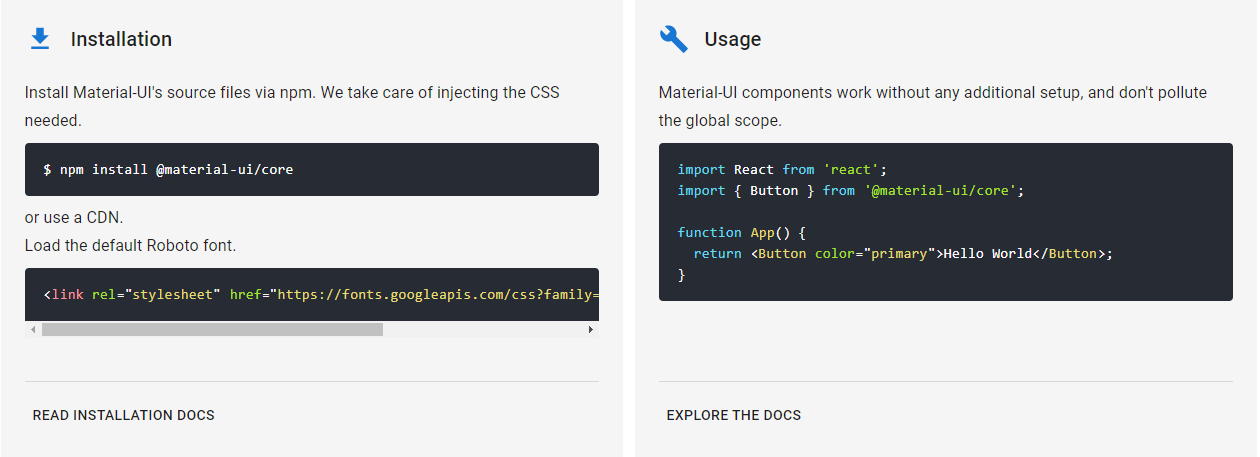Open READ INSTALLATION DOCS link
Viewport: 1260px width, 457px height.
[x=124, y=415]
